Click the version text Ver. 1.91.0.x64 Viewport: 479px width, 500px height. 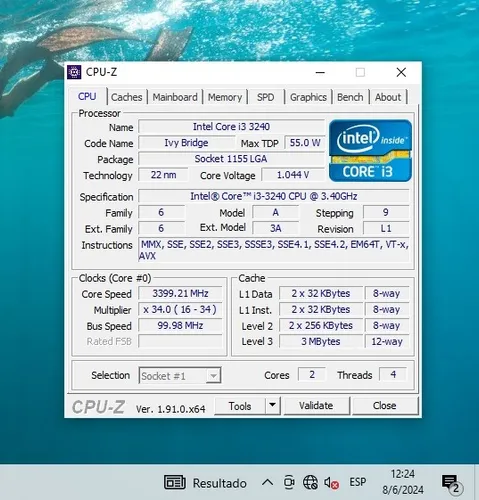coord(171,409)
